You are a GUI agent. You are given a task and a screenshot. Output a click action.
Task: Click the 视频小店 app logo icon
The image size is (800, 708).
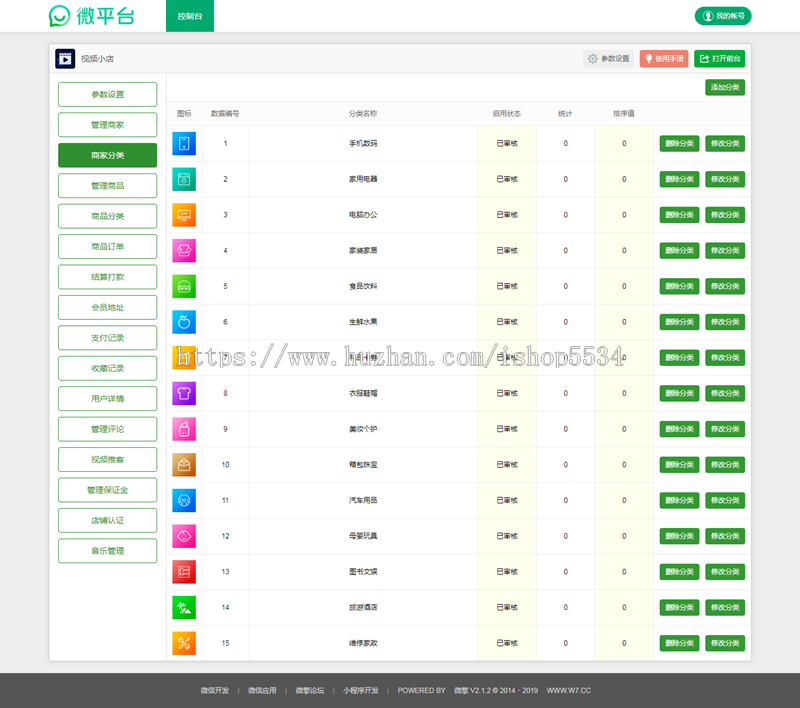click(x=65, y=59)
